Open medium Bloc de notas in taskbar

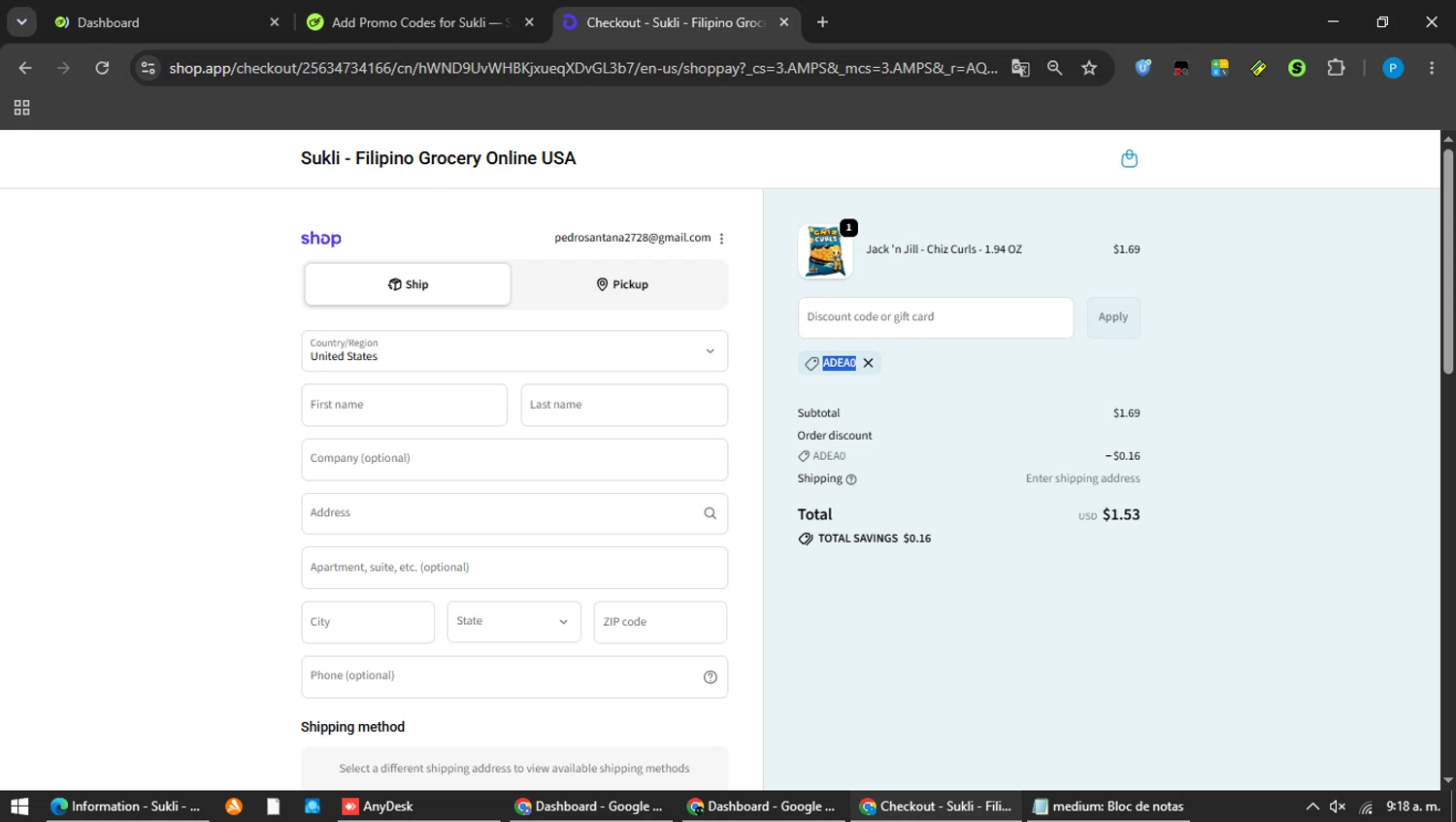tap(1108, 806)
